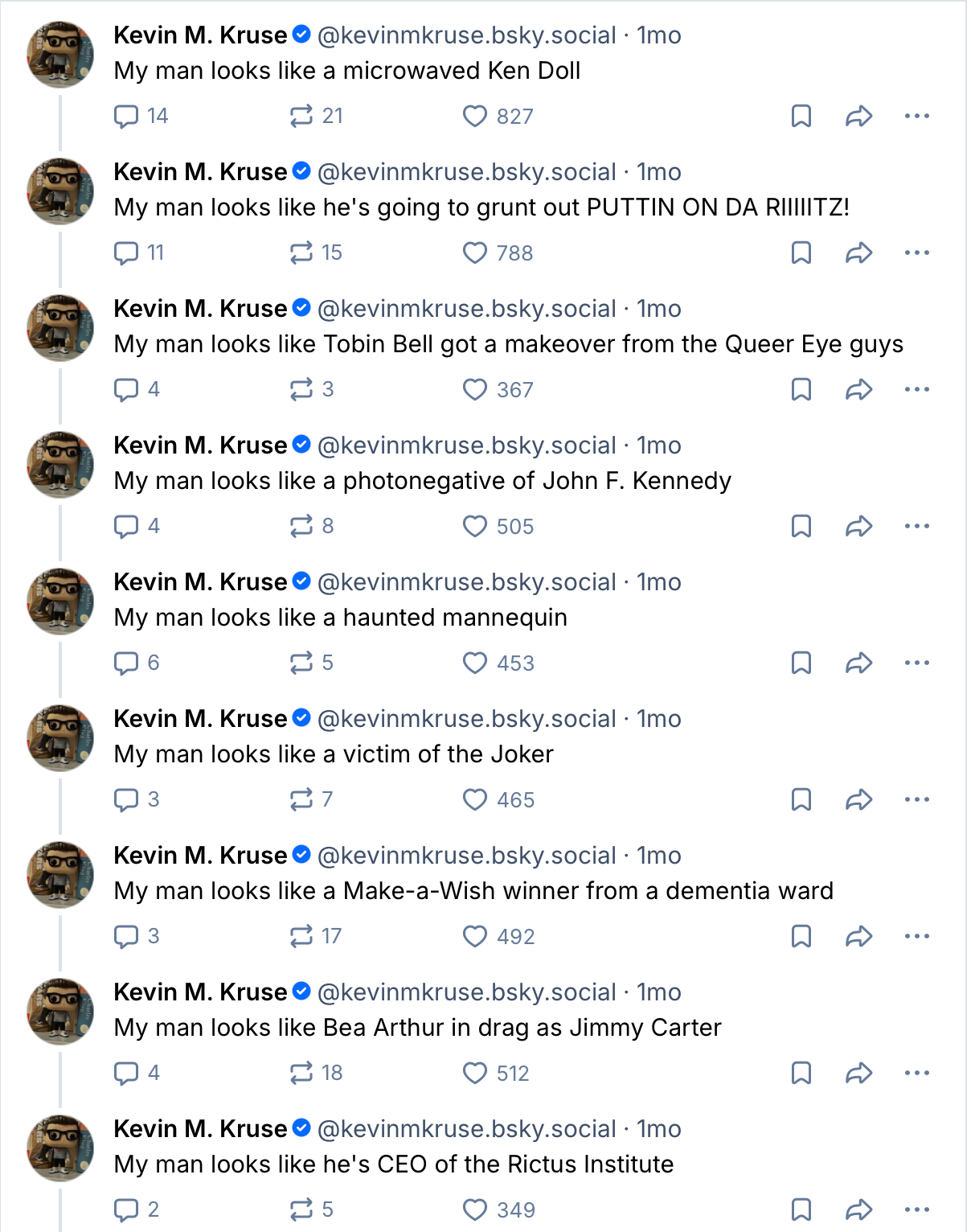
Task: Click avatar beside the photonegative Kennedy post
Action: 60,465
